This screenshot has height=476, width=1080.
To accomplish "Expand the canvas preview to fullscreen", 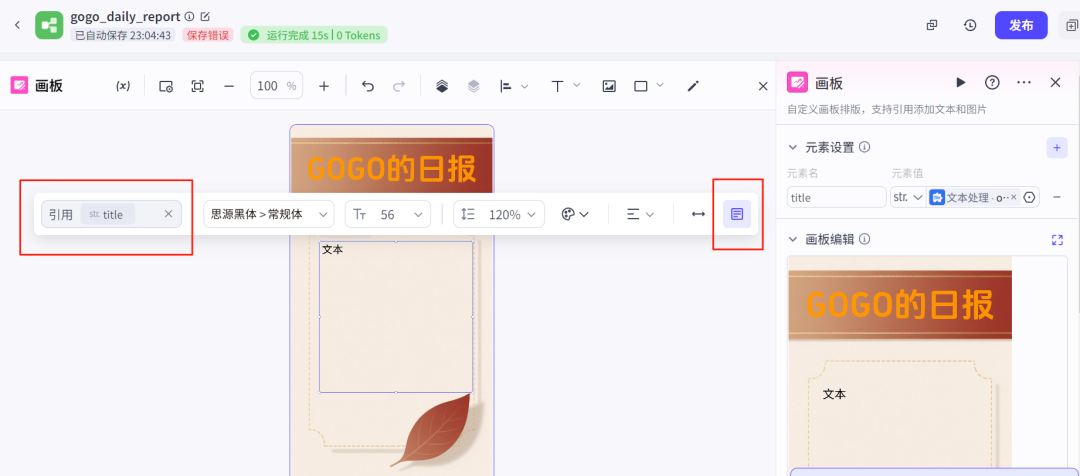I will coord(1057,240).
